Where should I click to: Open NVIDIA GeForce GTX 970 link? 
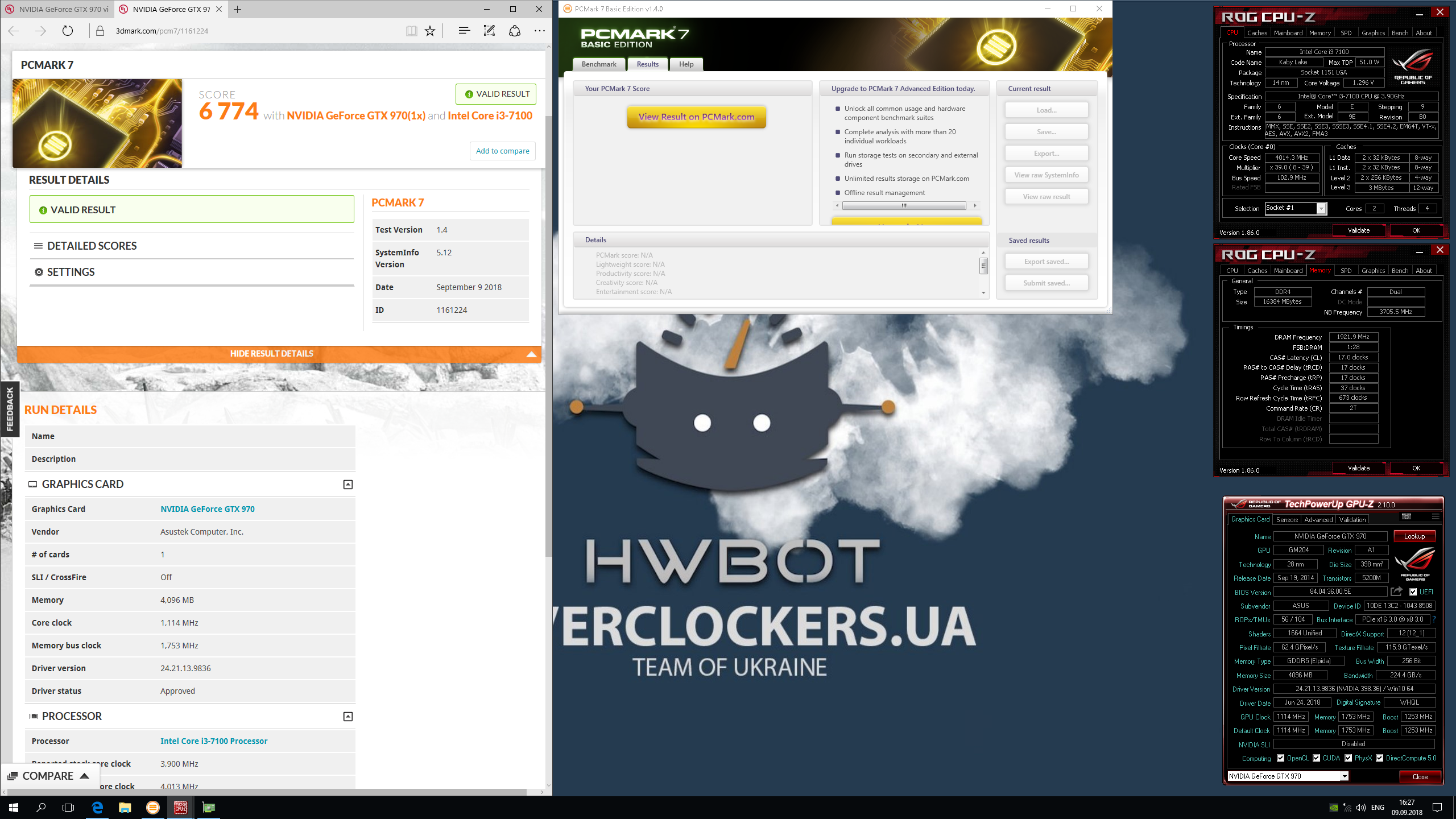pyautogui.click(x=208, y=509)
